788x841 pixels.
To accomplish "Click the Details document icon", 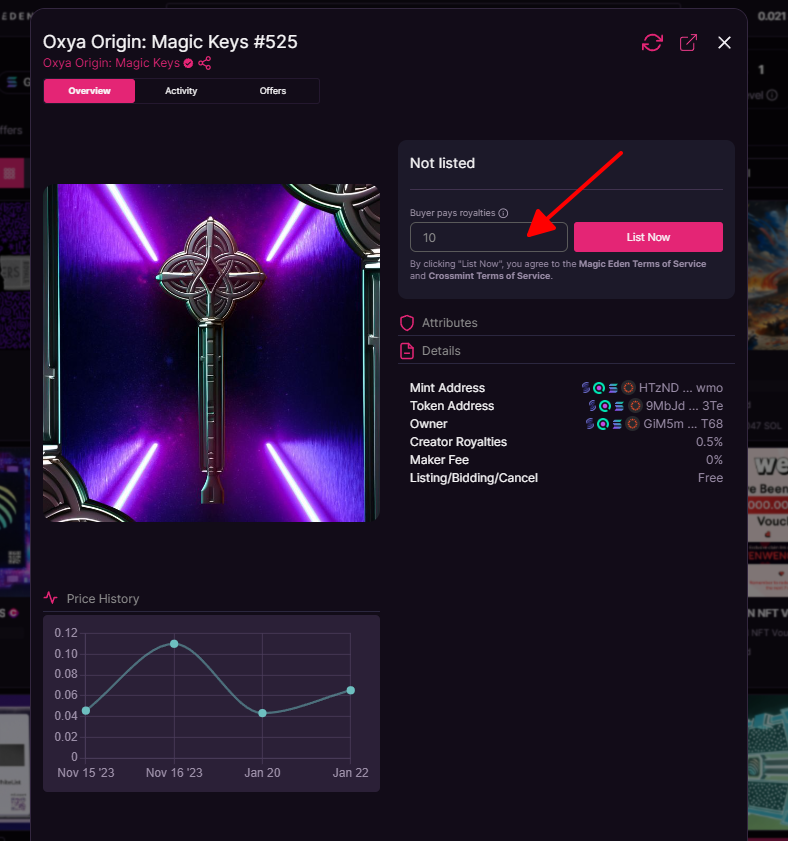I will (x=407, y=351).
